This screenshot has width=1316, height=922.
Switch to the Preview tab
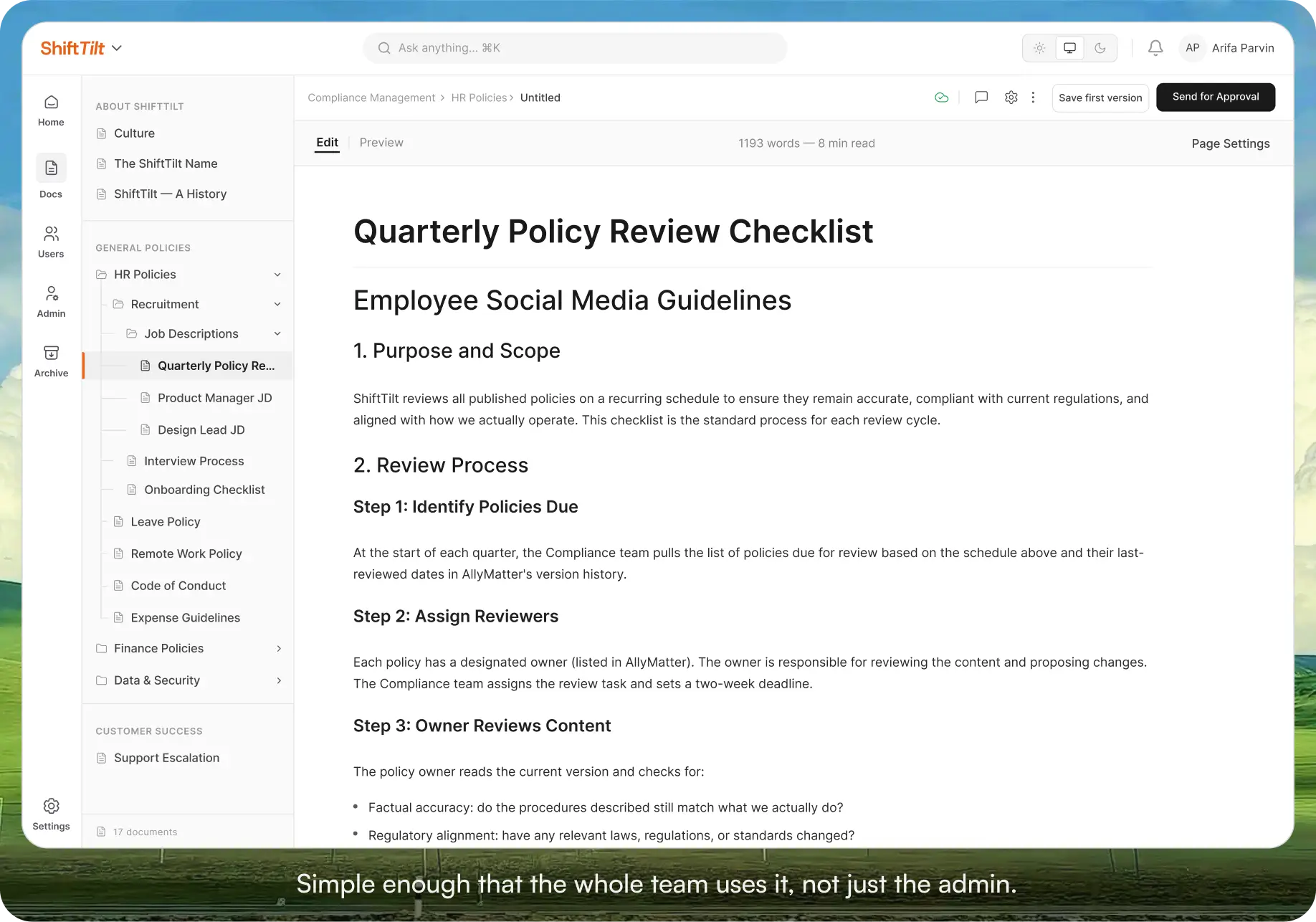point(381,143)
